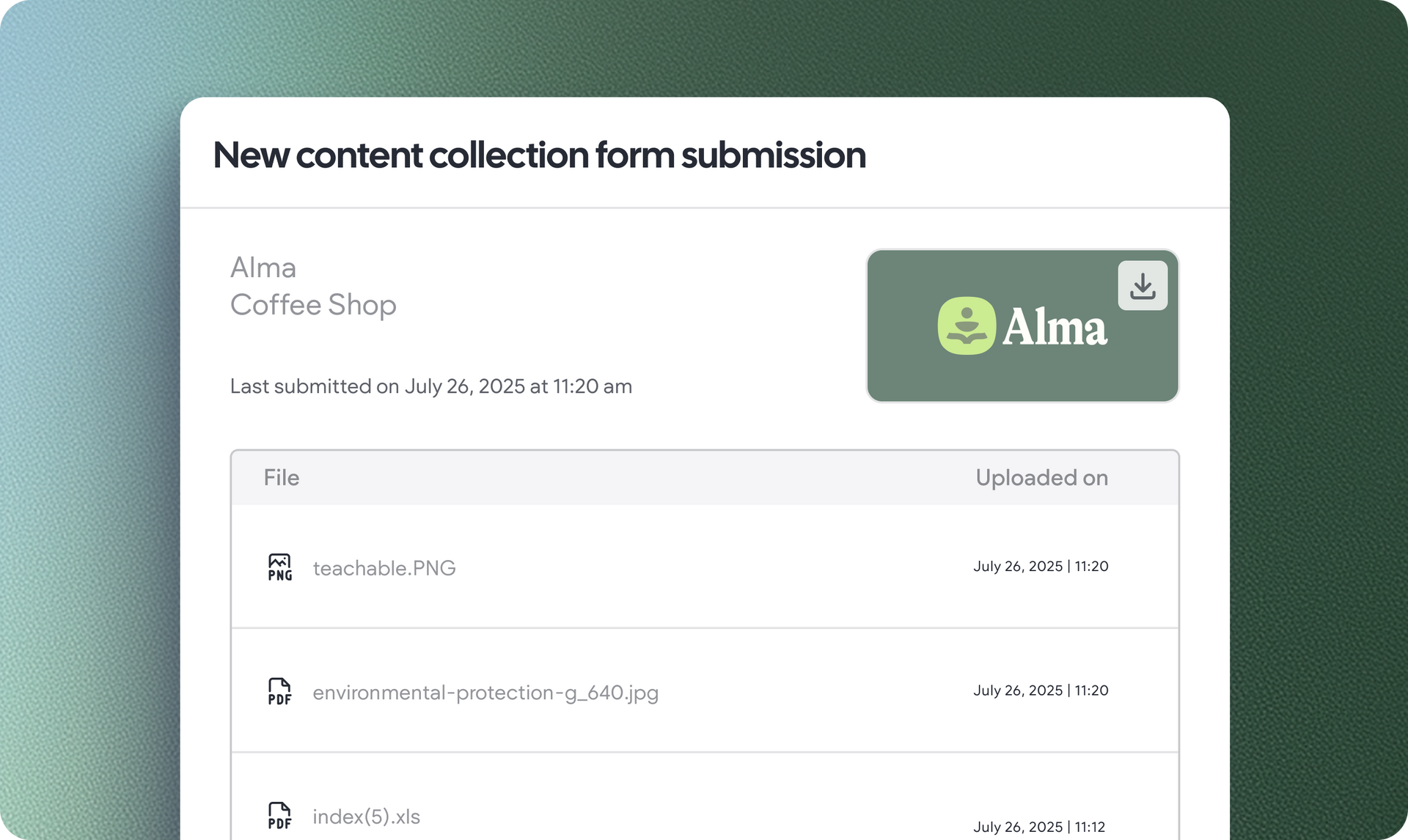
Task: Click the File column header
Action: coord(282,478)
